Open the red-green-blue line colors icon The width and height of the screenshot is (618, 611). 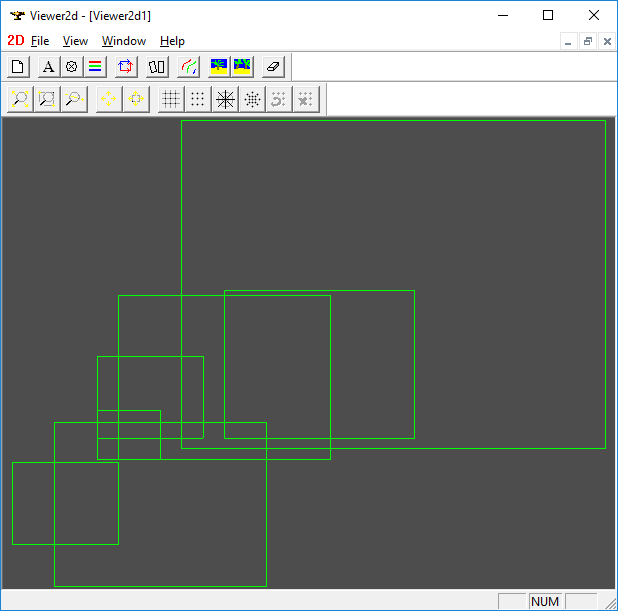pyautogui.click(x=96, y=67)
